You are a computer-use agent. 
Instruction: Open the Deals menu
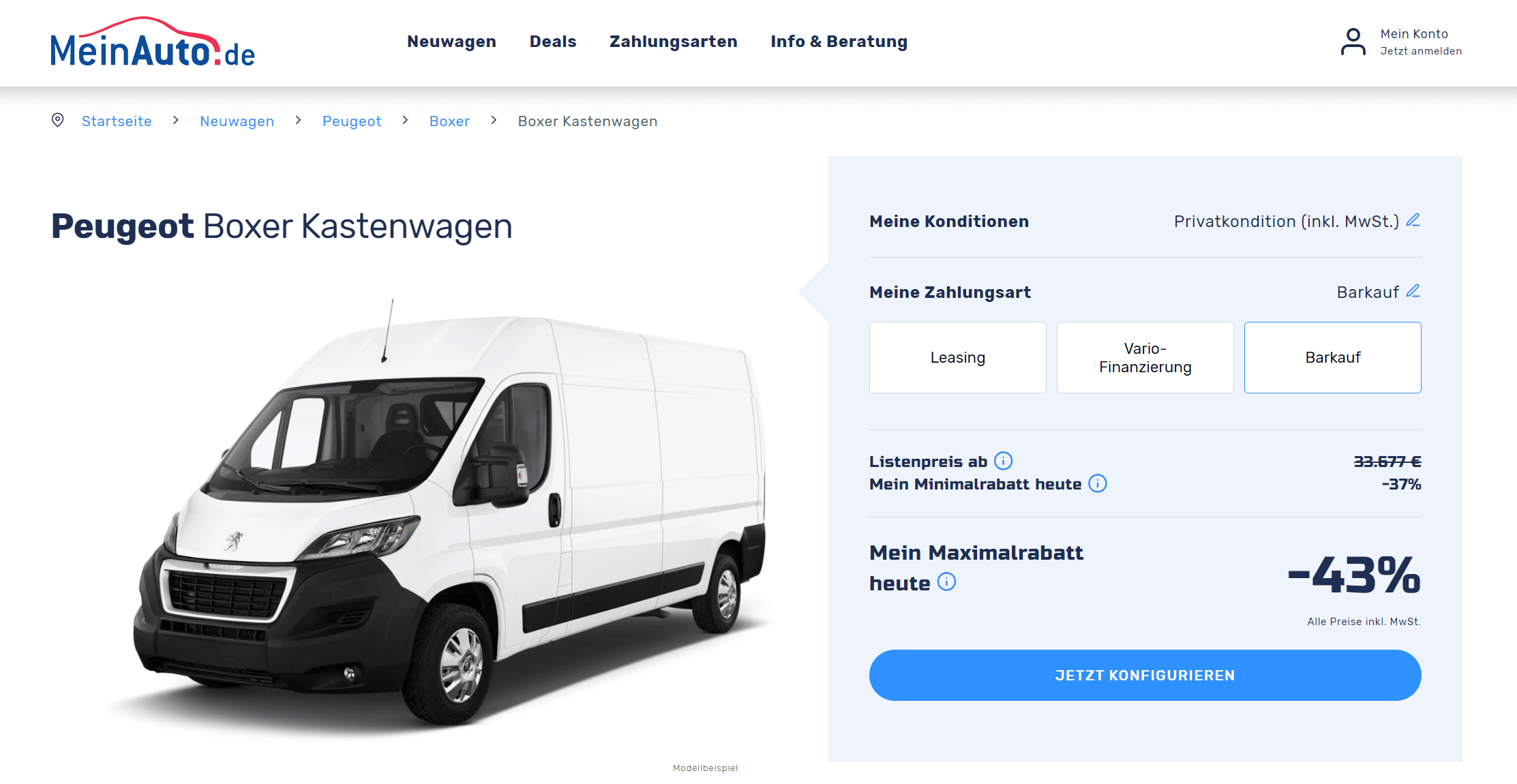[553, 42]
